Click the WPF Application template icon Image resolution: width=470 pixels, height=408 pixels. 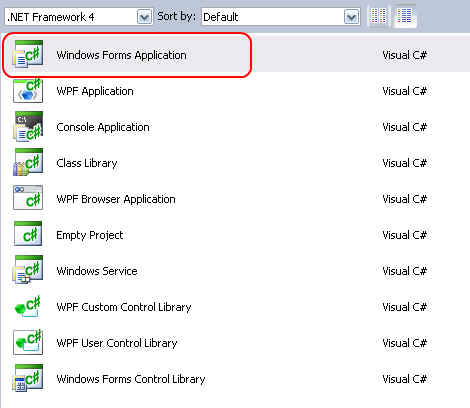pos(28,90)
